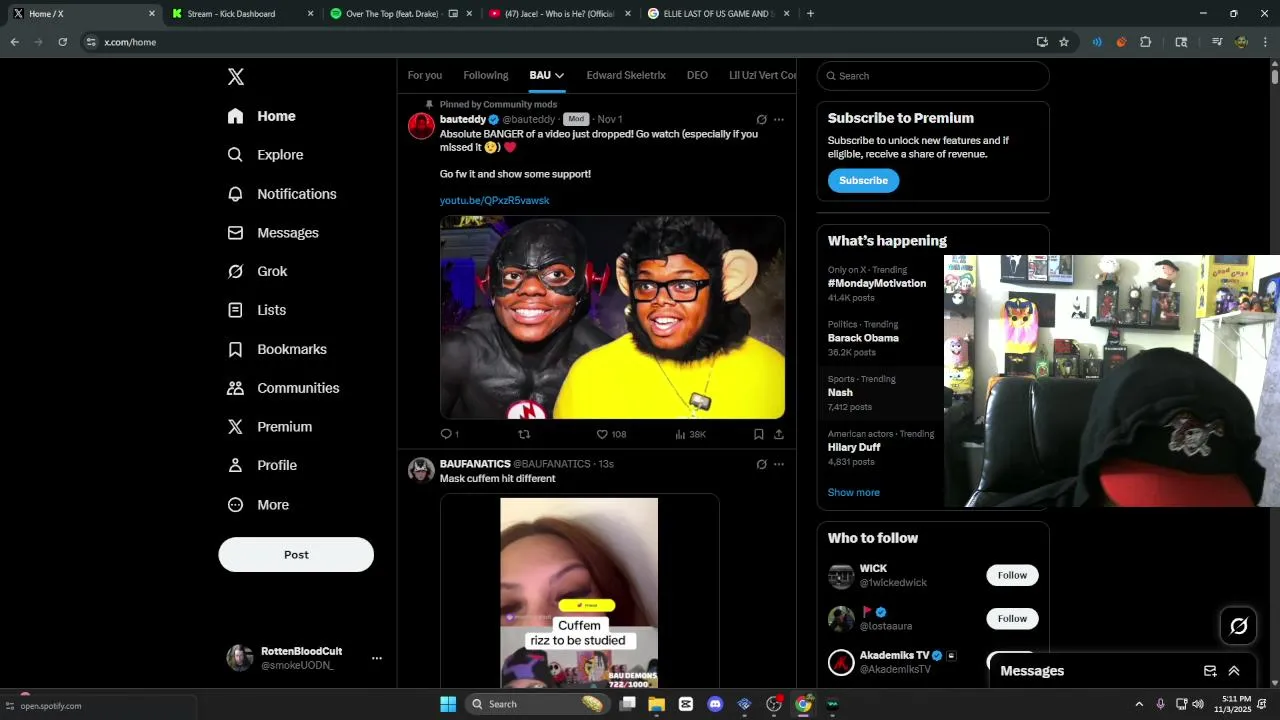This screenshot has height=720, width=1280.
Task: Click the Grok icon on BAUFANATICS post
Action: (761, 464)
